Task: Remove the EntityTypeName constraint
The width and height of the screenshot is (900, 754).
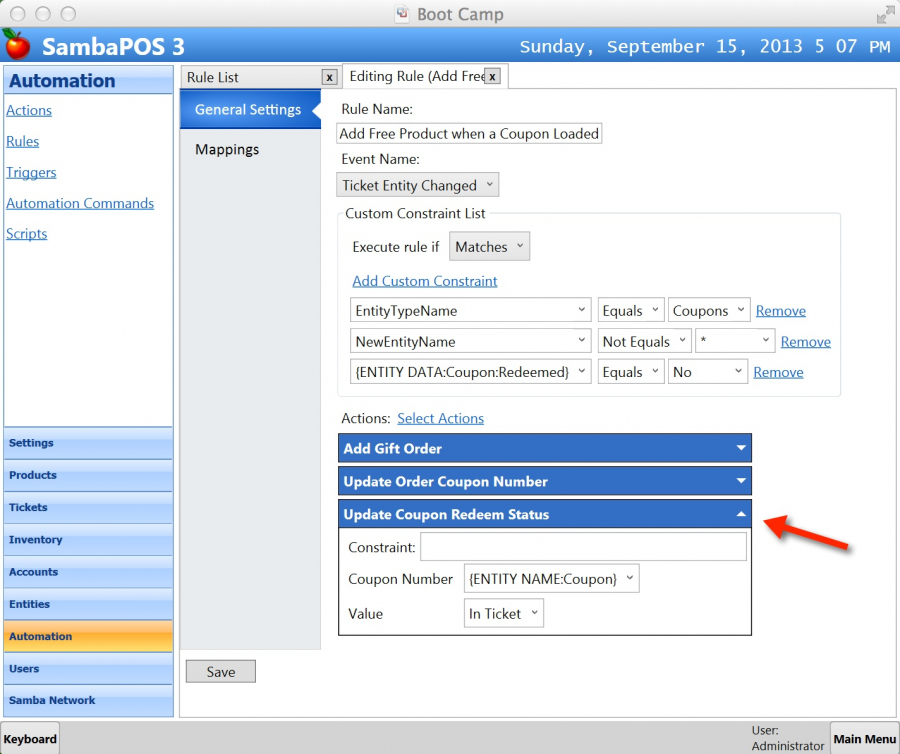Action: tap(780, 311)
